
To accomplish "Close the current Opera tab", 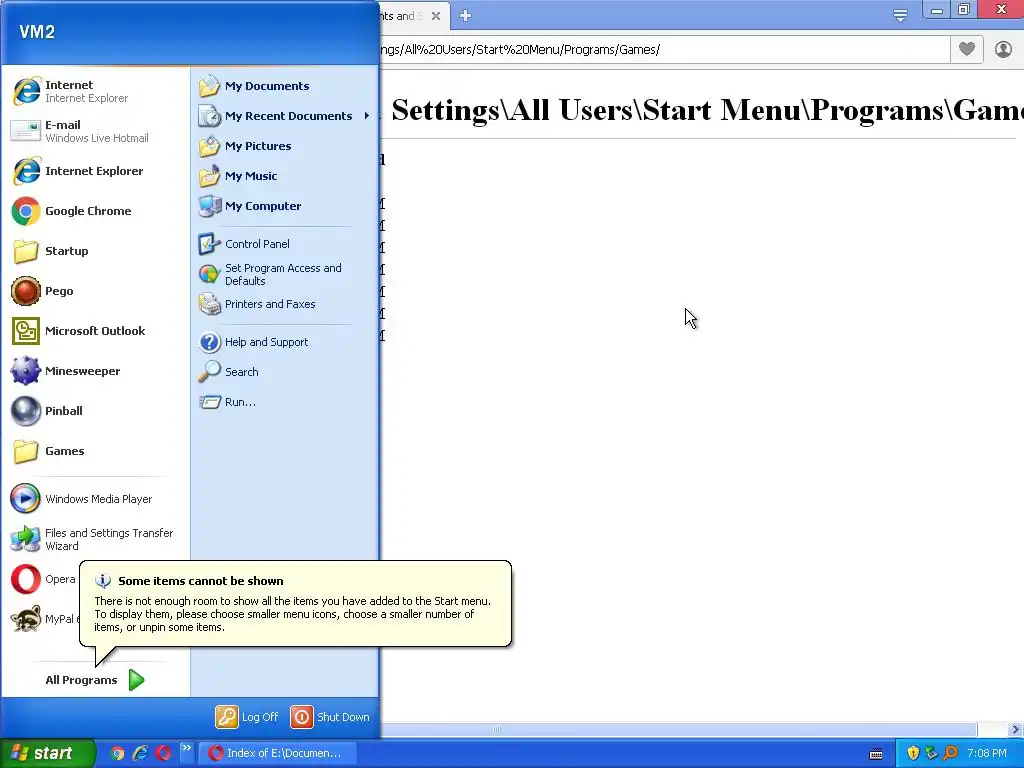I will coord(436,16).
